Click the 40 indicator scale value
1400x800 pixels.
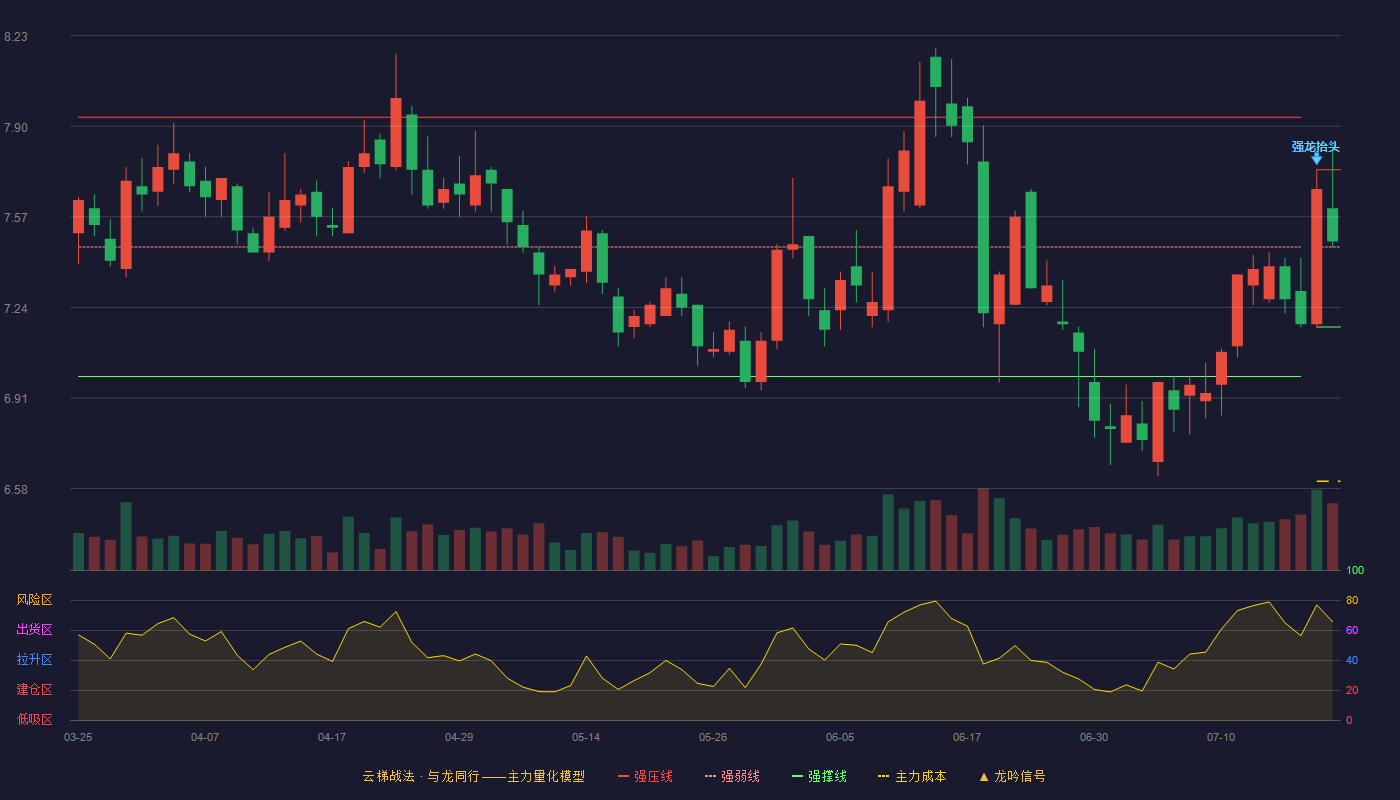(1352, 660)
